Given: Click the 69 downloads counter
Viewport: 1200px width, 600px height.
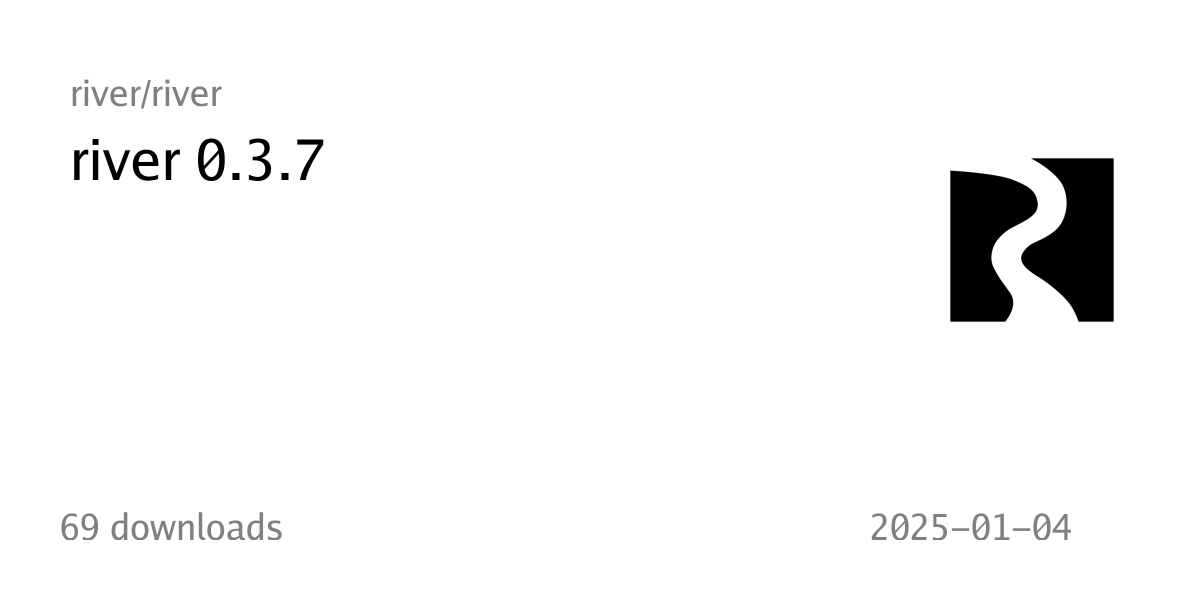Looking at the screenshot, I should (x=171, y=527).
